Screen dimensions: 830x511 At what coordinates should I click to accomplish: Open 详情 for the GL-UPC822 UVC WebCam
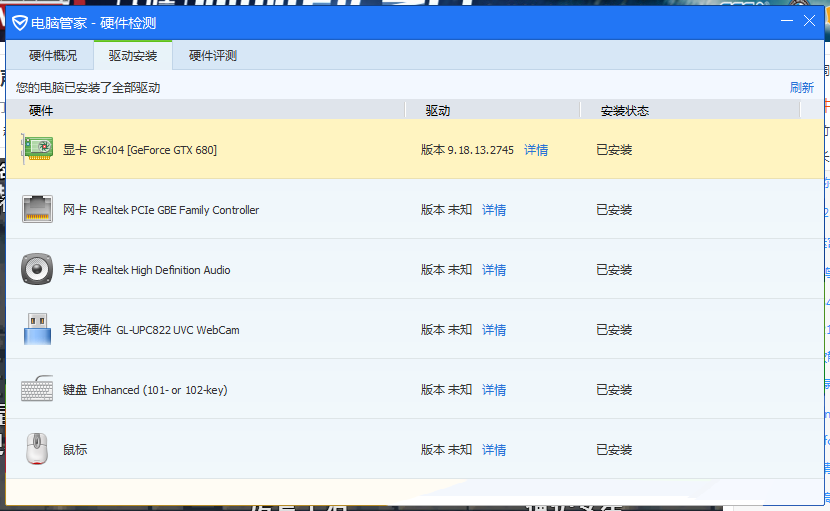coord(494,330)
